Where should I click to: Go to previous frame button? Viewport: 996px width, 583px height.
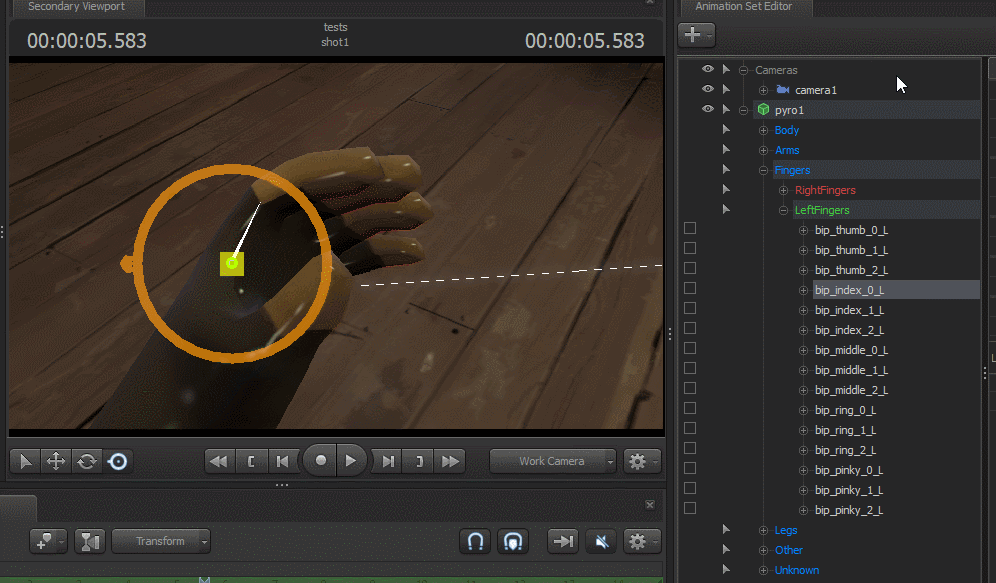(283, 461)
